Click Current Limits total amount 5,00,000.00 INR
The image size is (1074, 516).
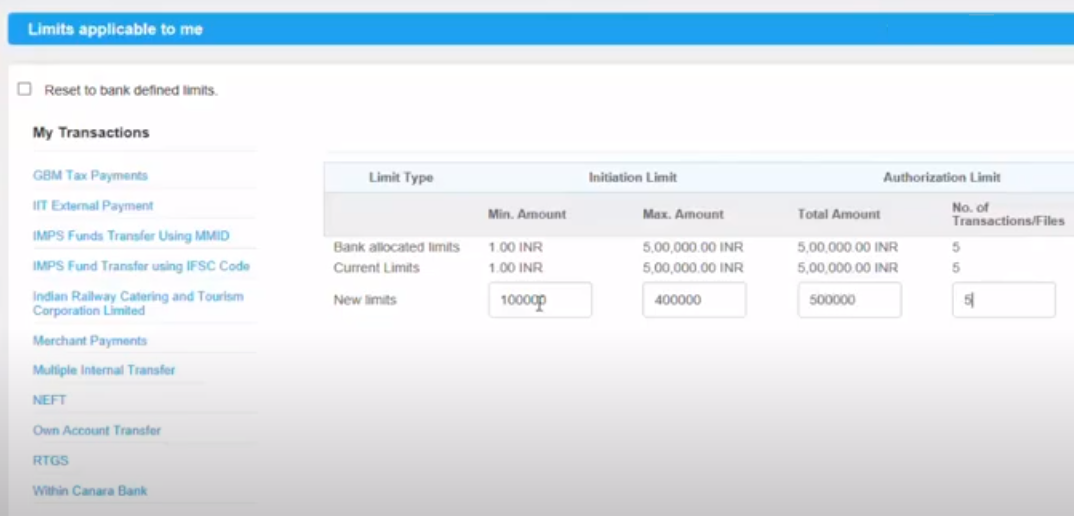(847, 268)
